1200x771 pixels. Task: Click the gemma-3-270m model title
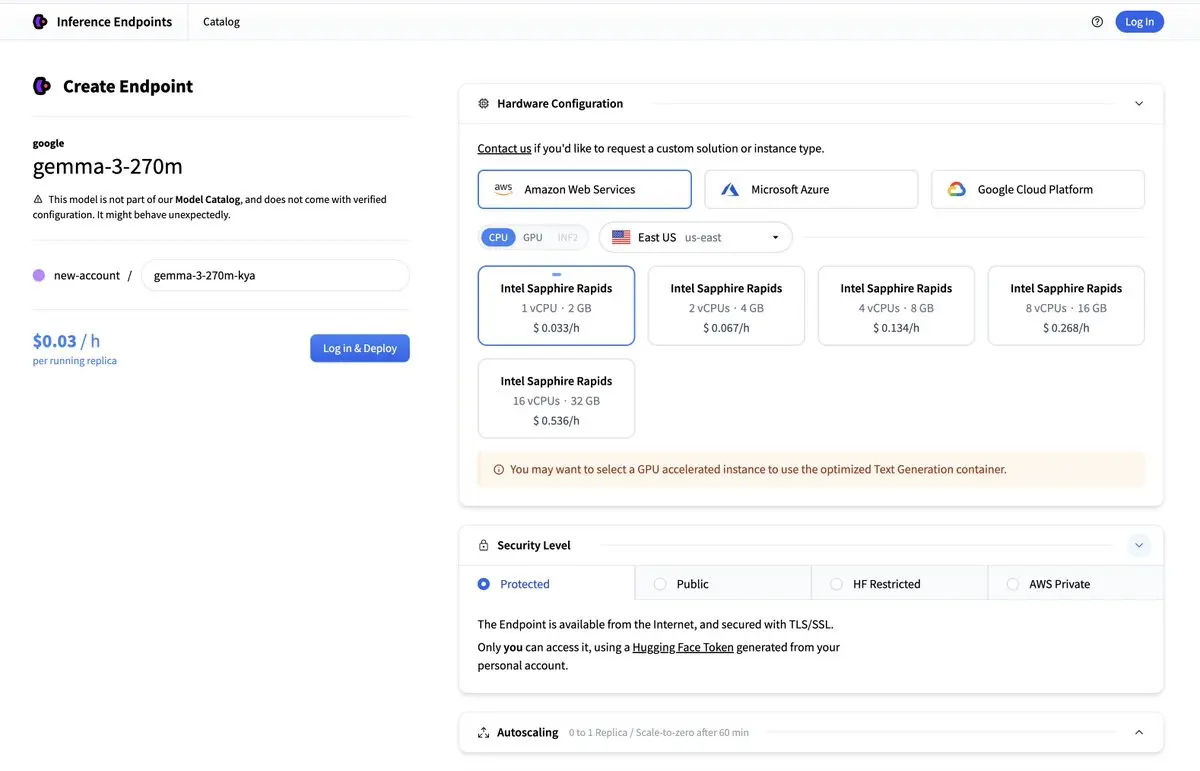click(108, 166)
